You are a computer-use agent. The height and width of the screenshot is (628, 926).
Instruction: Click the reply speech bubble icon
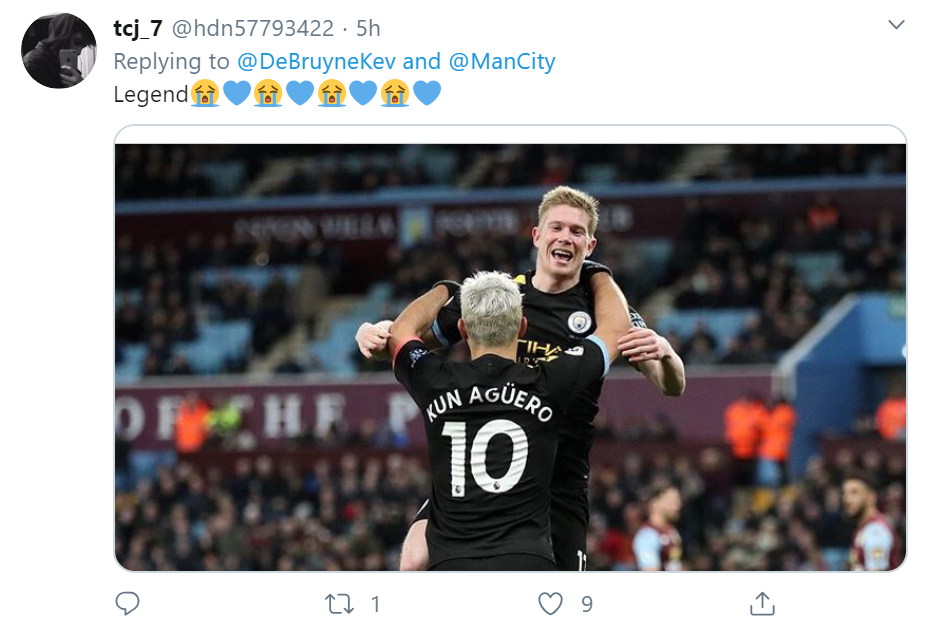(x=127, y=603)
